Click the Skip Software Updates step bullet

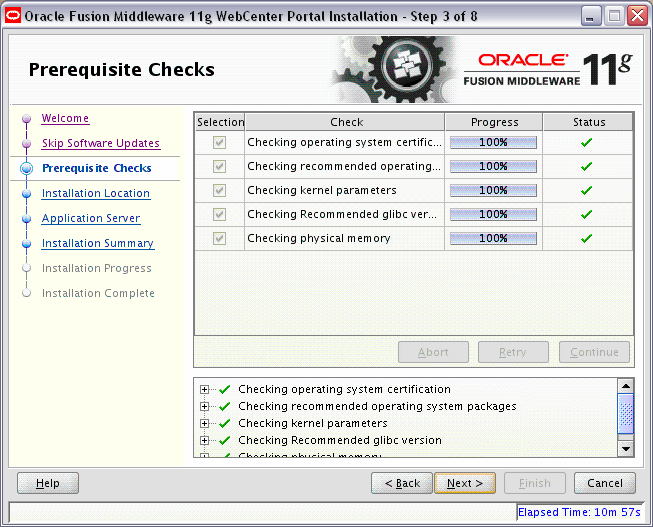27,144
